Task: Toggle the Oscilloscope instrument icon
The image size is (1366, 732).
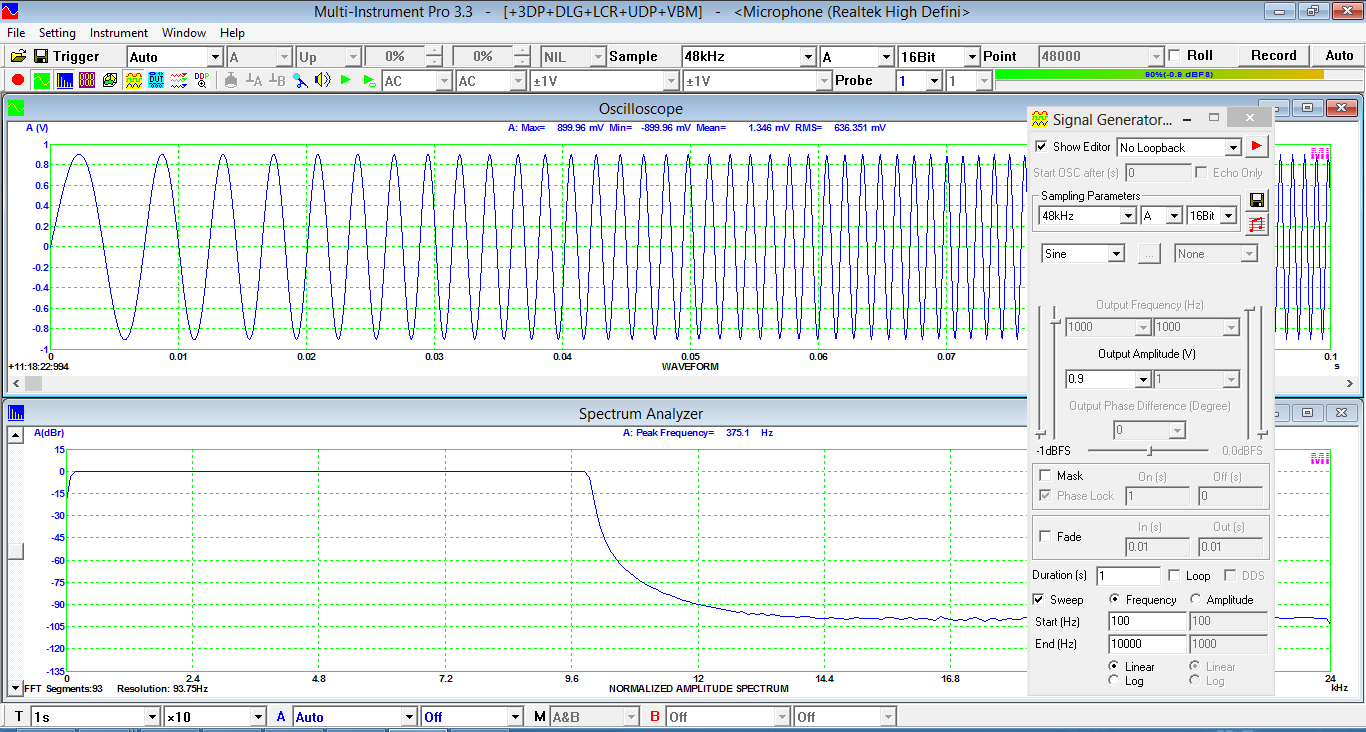Action: tap(41, 80)
